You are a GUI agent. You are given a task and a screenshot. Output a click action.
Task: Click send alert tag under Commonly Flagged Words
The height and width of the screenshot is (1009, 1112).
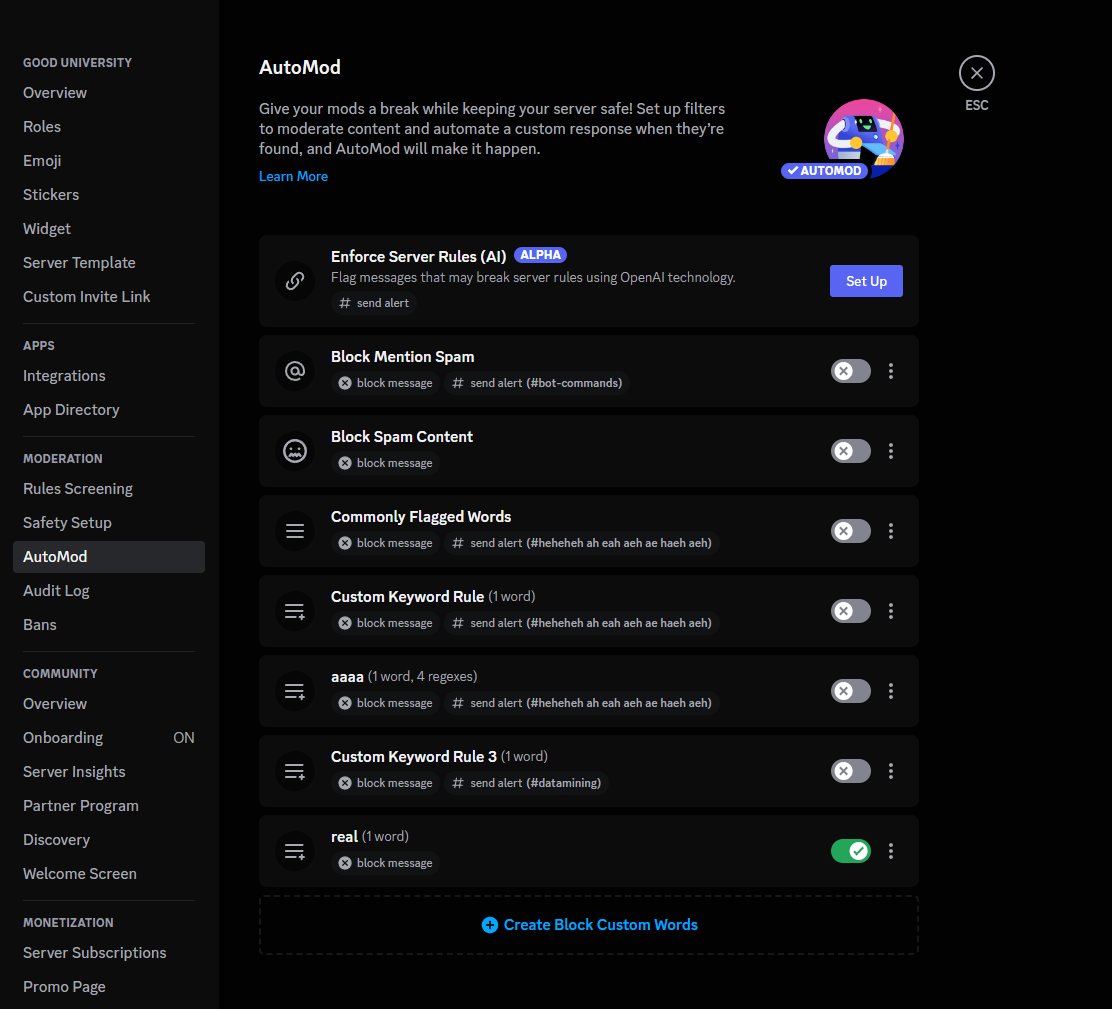pyautogui.click(x=582, y=543)
